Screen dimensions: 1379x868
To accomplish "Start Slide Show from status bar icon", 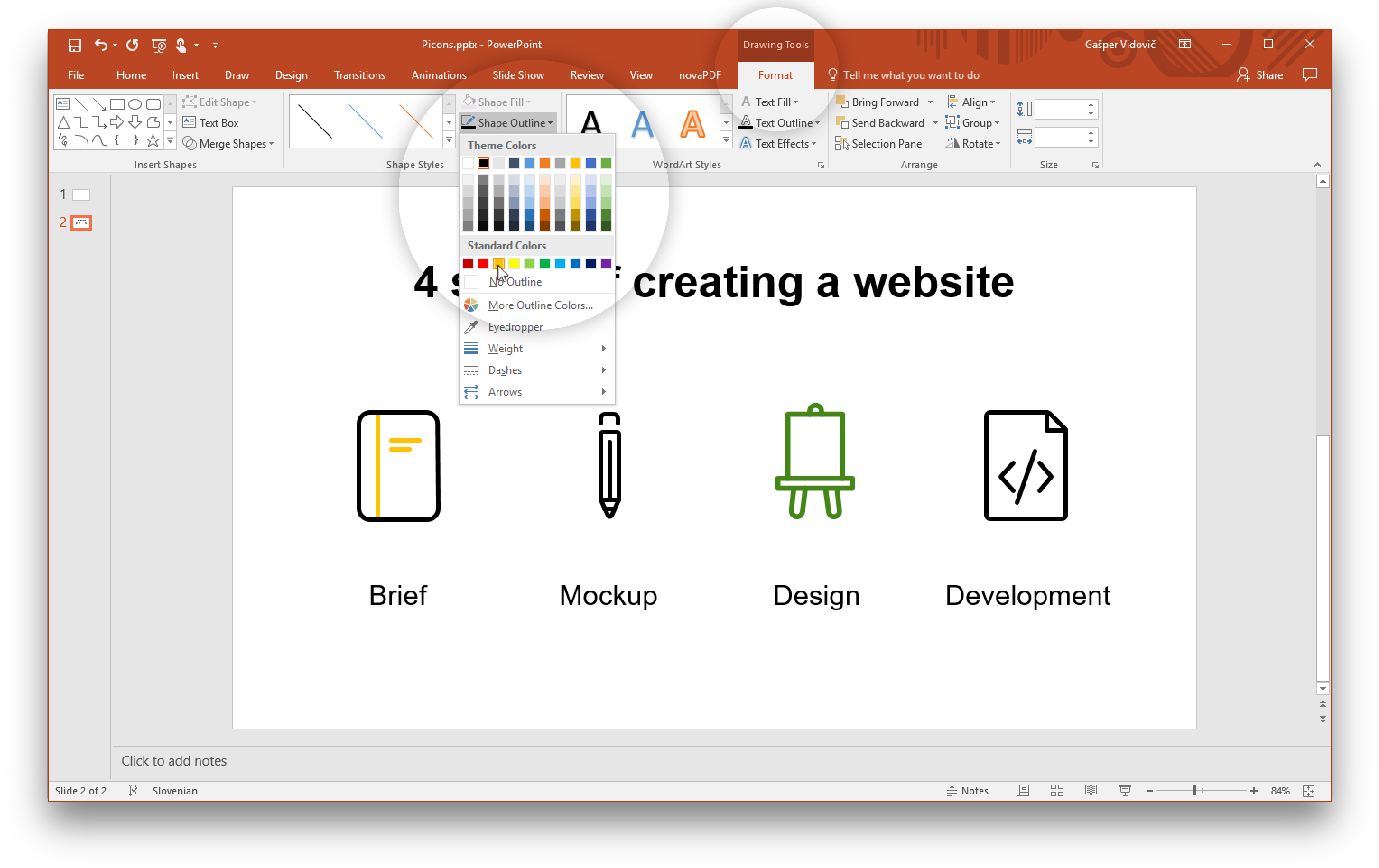I will [1125, 790].
